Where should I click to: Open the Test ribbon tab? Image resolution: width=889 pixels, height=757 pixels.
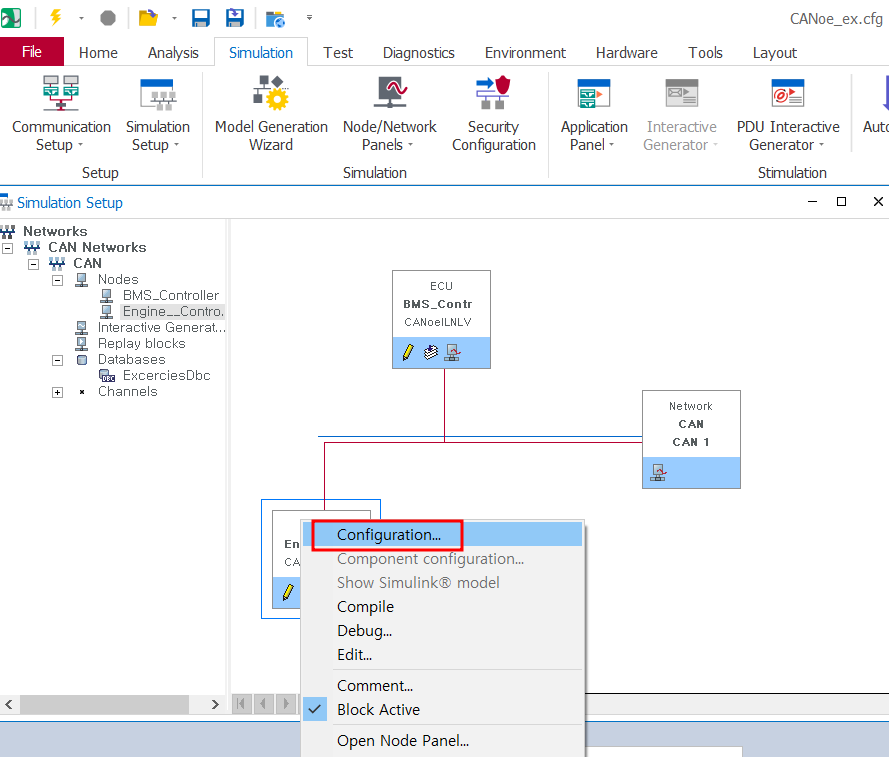pyautogui.click(x=338, y=53)
